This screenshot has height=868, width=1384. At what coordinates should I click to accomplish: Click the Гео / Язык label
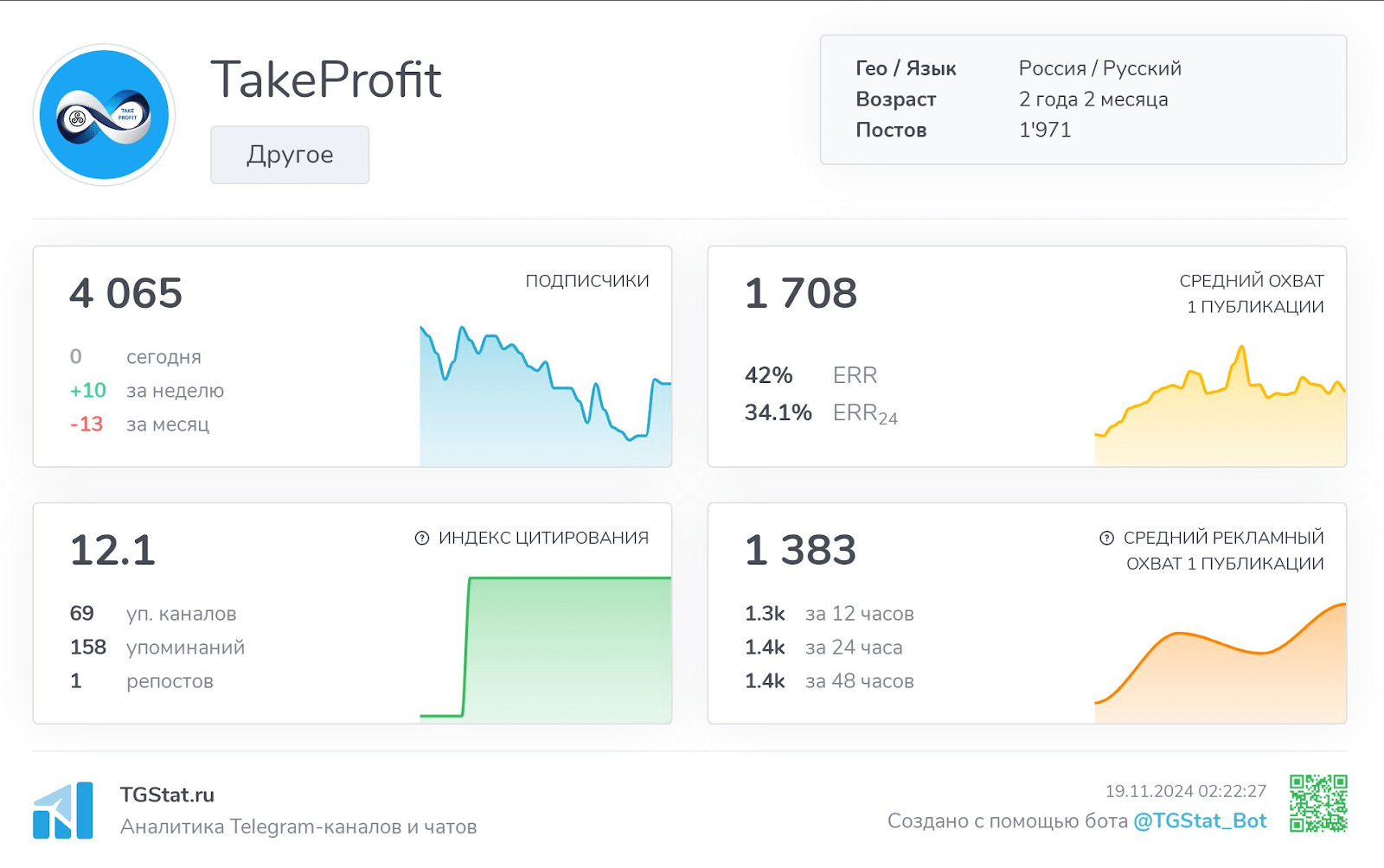pos(906,68)
